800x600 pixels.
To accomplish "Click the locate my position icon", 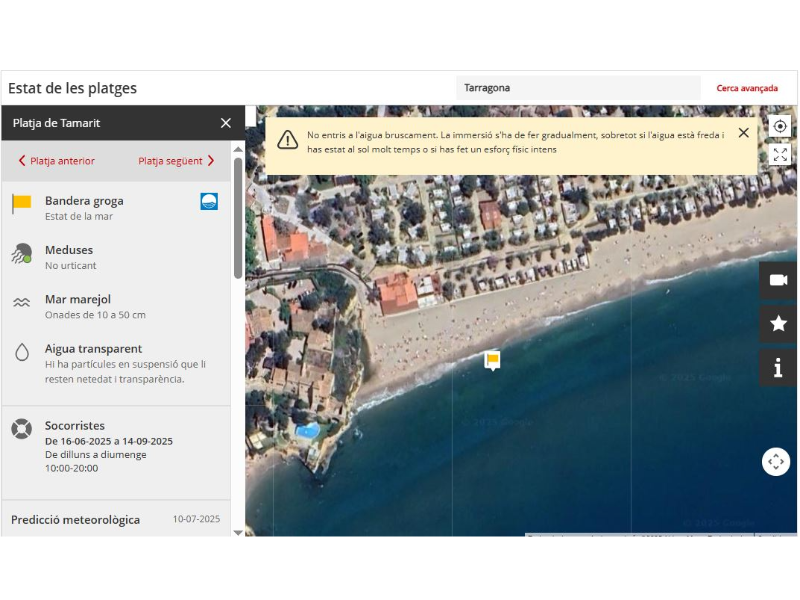I will [780, 127].
